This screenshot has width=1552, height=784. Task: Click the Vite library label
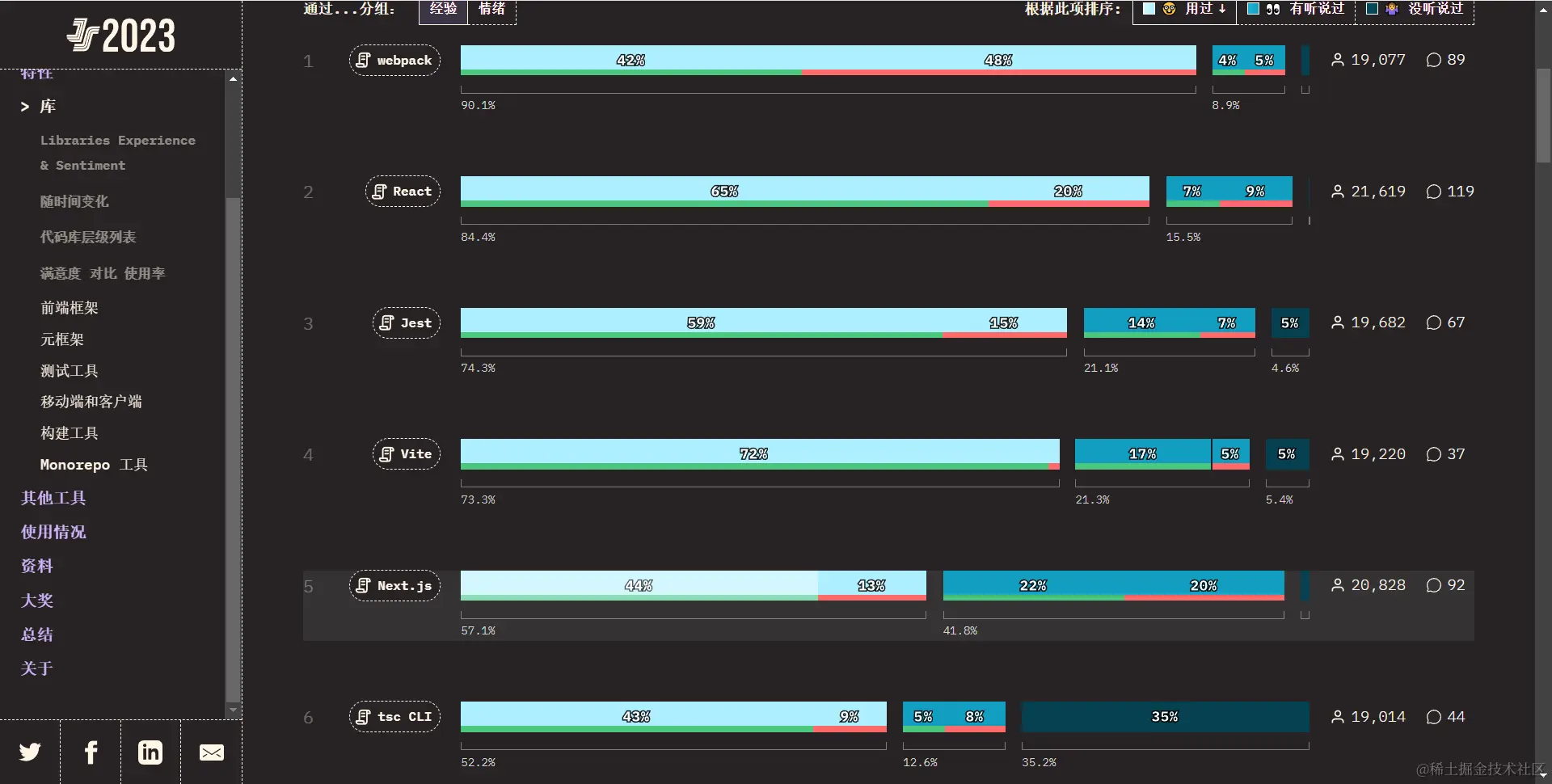point(407,454)
